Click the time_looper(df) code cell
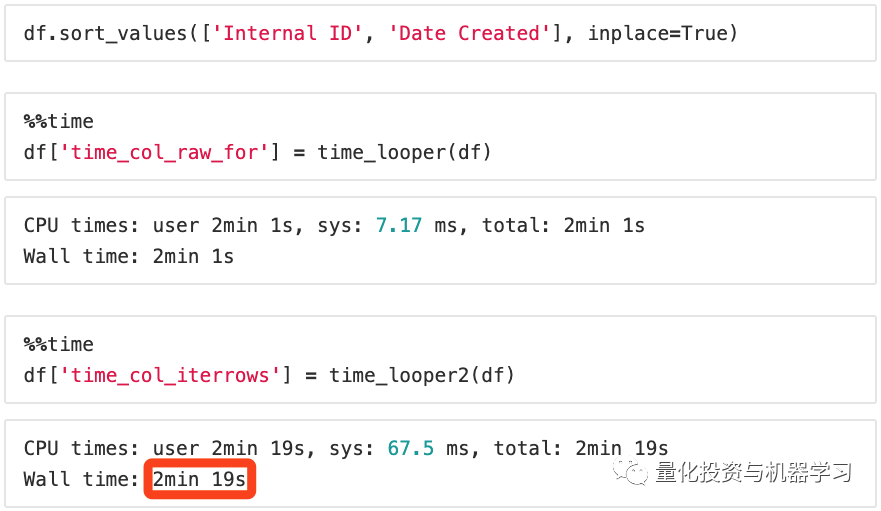Image resolution: width=881 pixels, height=511 pixels. [440, 137]
